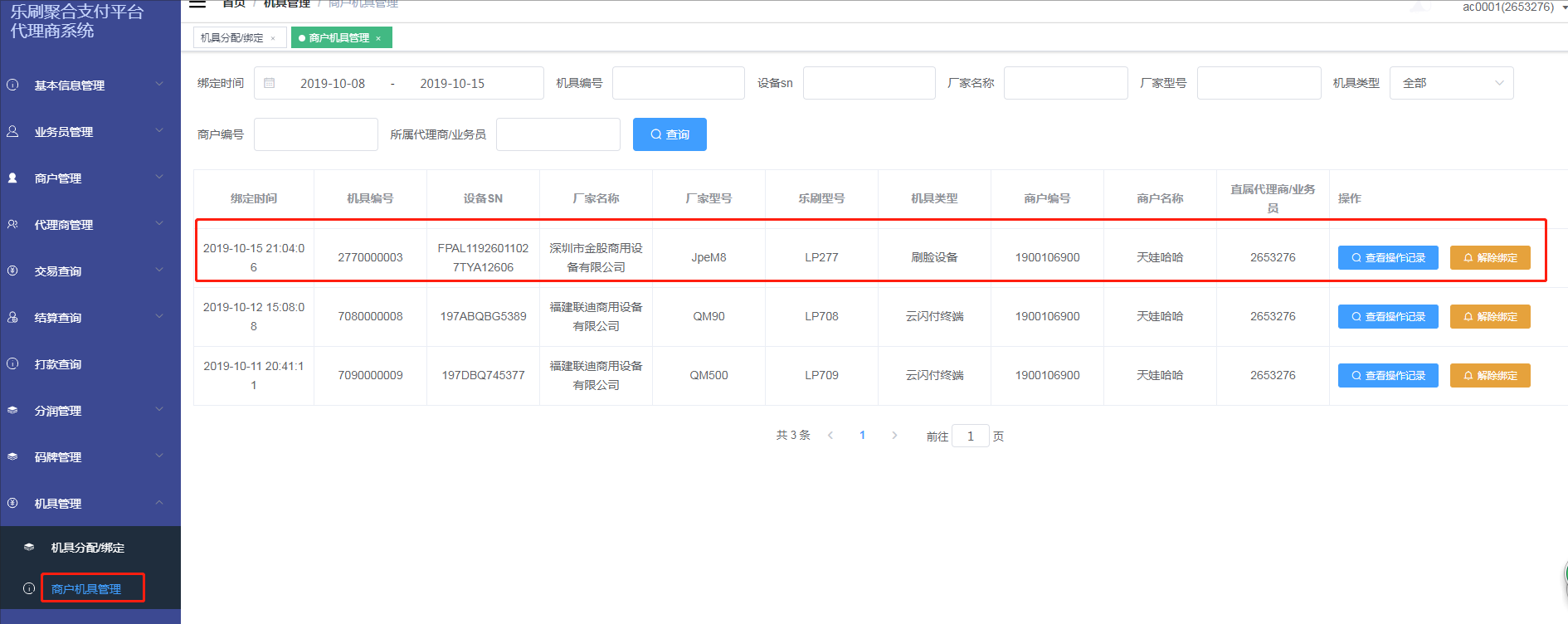Unbind device 7090000009
1568x624 pixels.
coord(1490,375)
